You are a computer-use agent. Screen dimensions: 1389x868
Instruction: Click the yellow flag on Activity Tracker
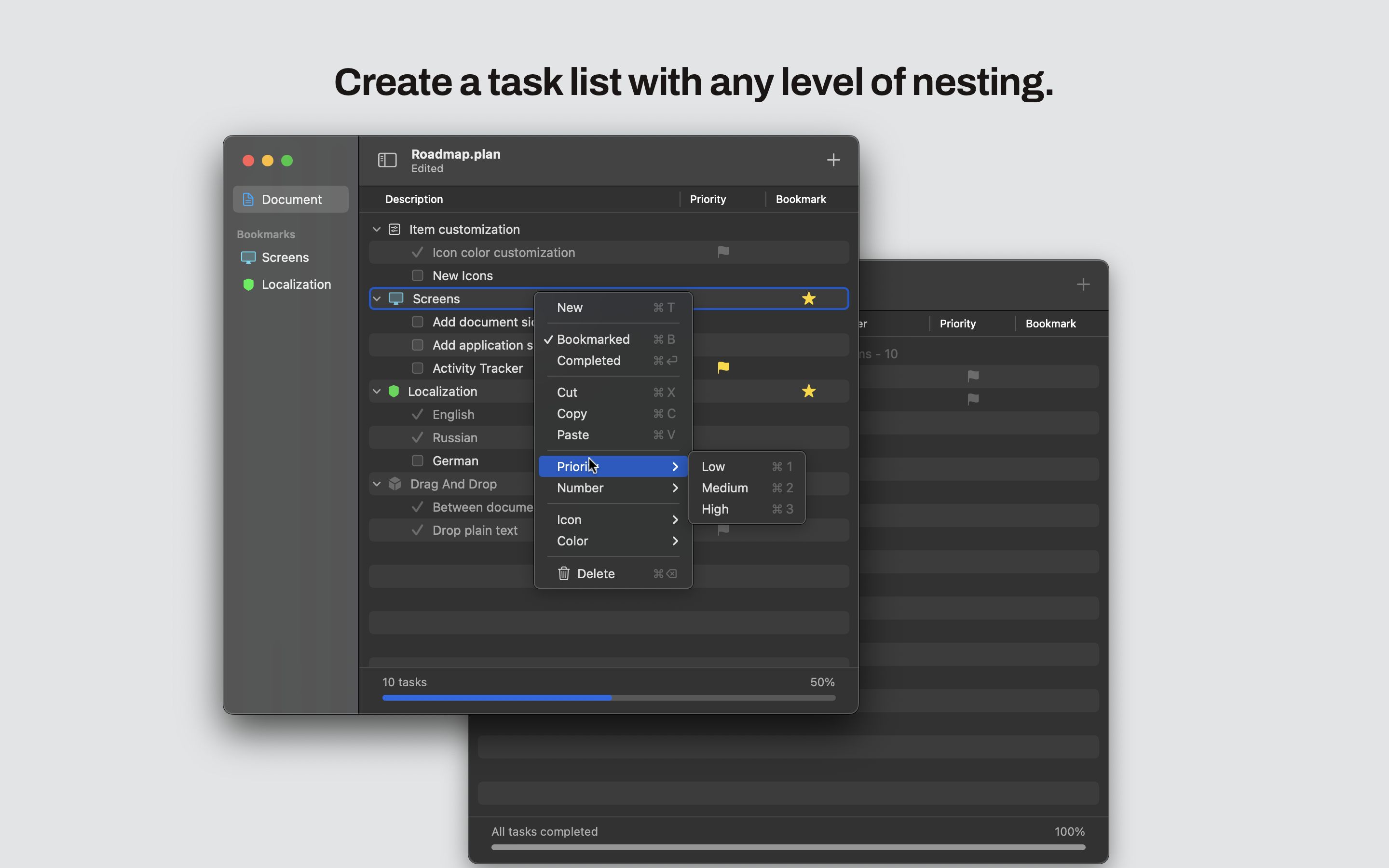click(x=723, y=367)
